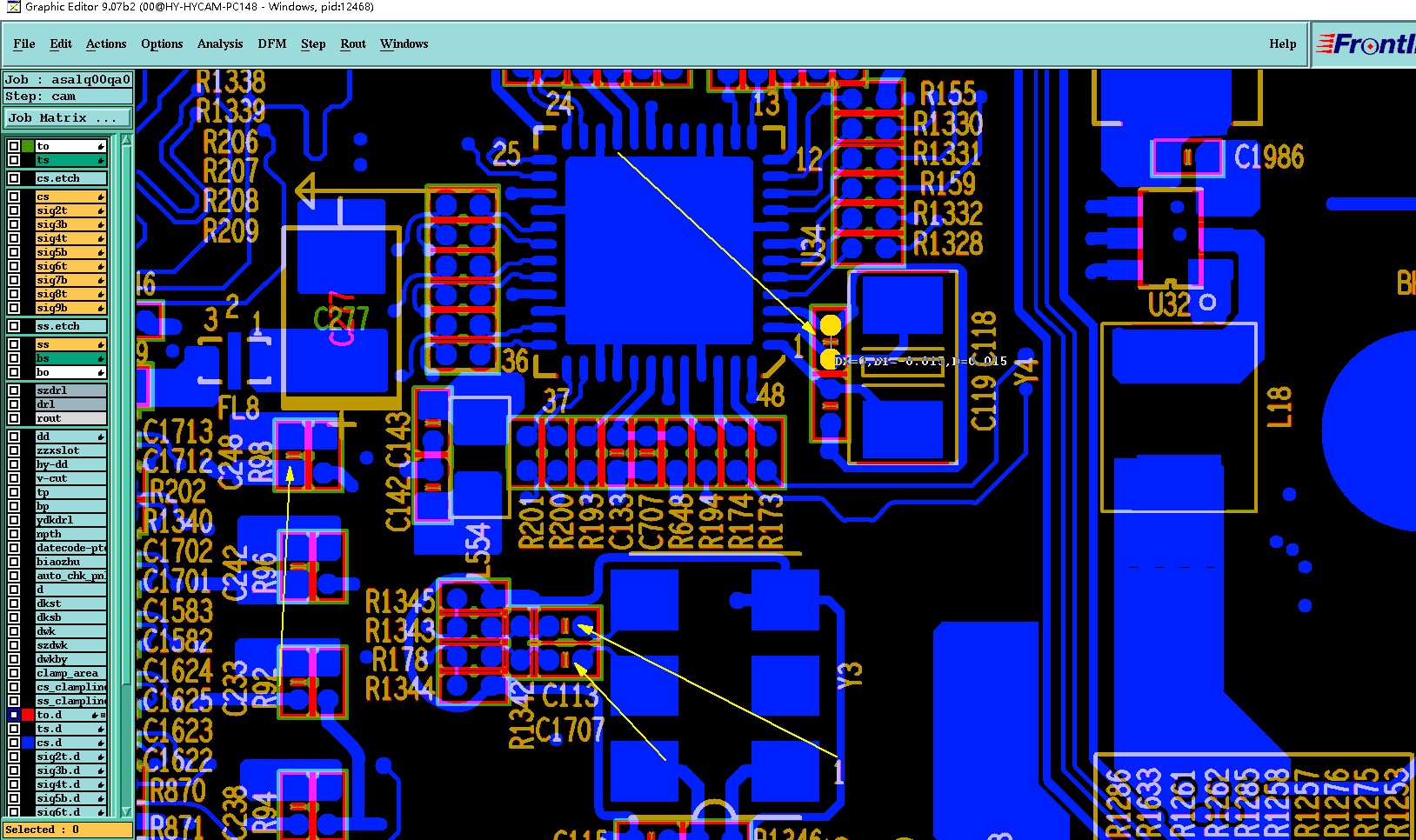The image size is (1416, 840).
Task: Click the hand icon on 'bo' layer
Action: pos(101,372)
